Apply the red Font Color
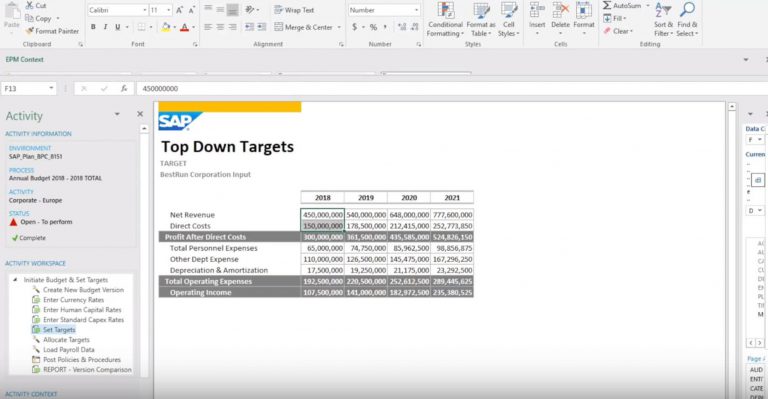 (x=185, y=27)
